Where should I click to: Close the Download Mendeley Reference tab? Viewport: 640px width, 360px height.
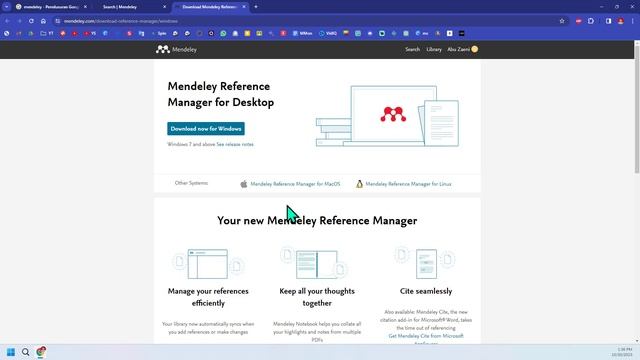(244, 7)
